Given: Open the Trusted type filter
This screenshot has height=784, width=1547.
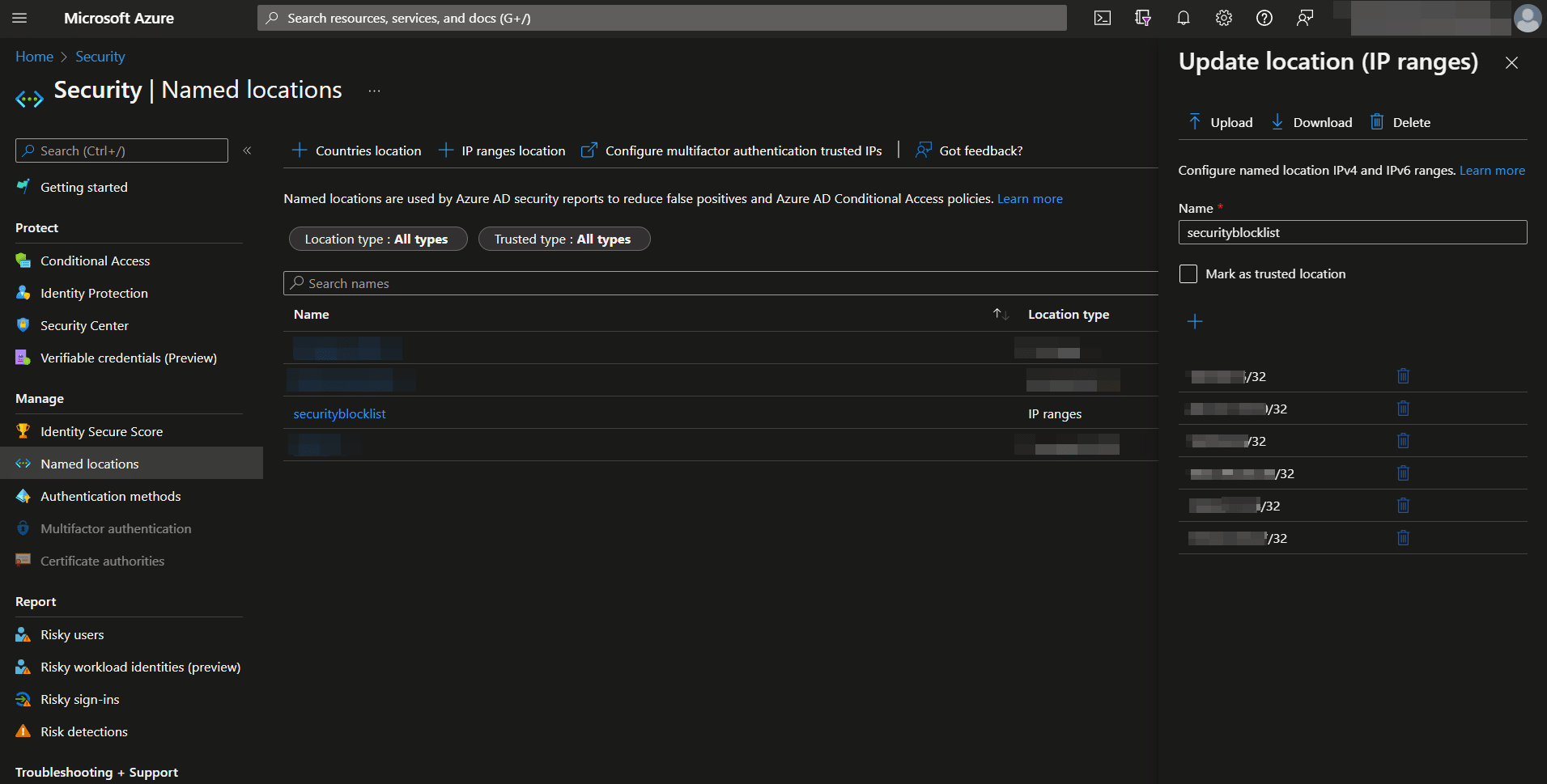Looking at the screenshot, I should tap(563, 239).
